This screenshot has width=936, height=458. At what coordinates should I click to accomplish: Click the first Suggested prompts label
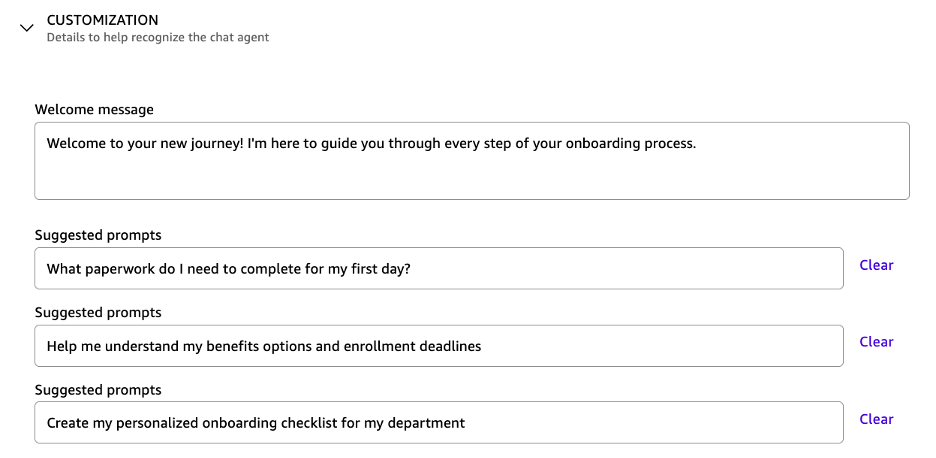(x=98, y=235)
